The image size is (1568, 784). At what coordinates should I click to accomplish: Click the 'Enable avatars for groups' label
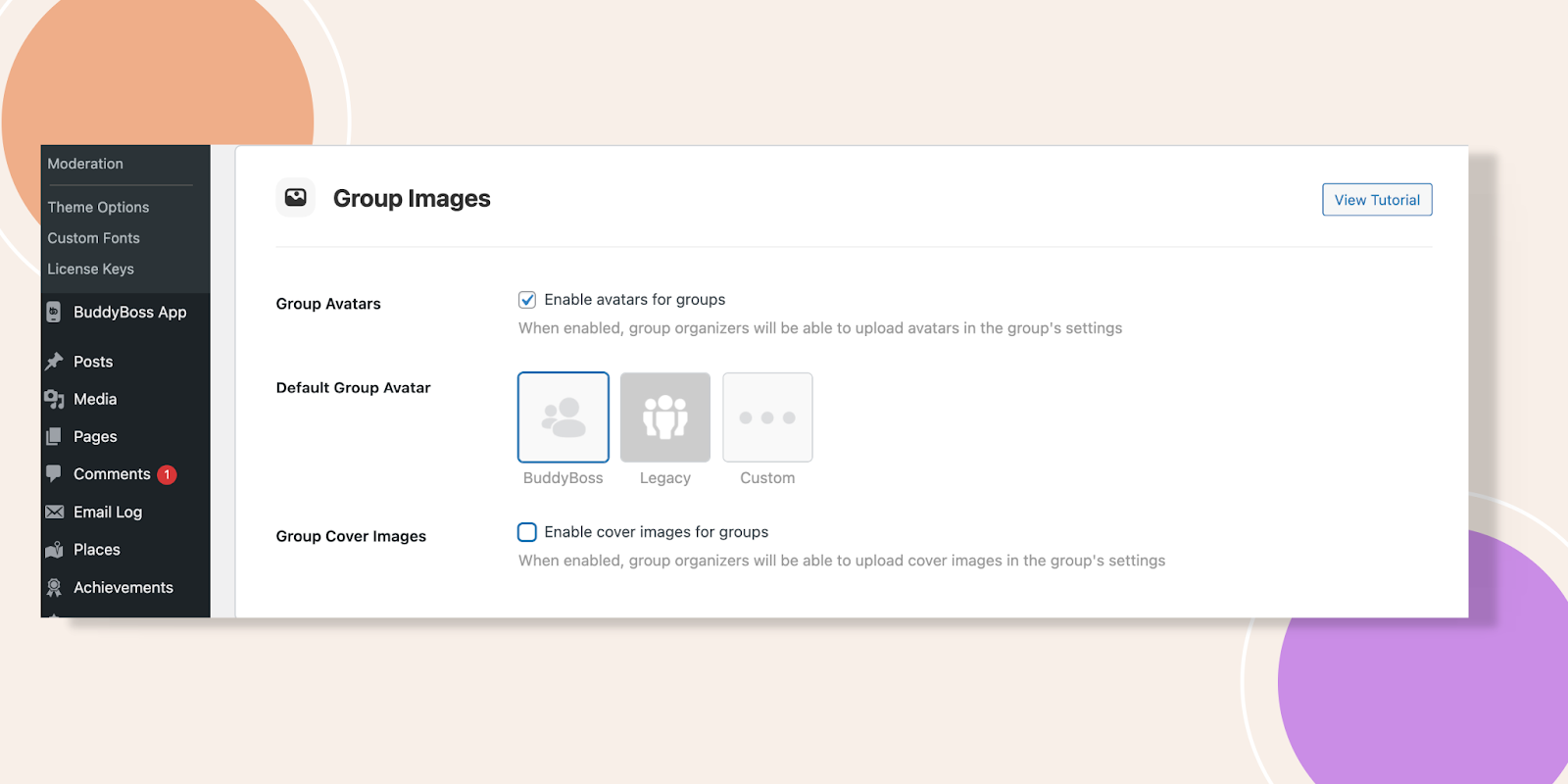[x=635, y=300]
